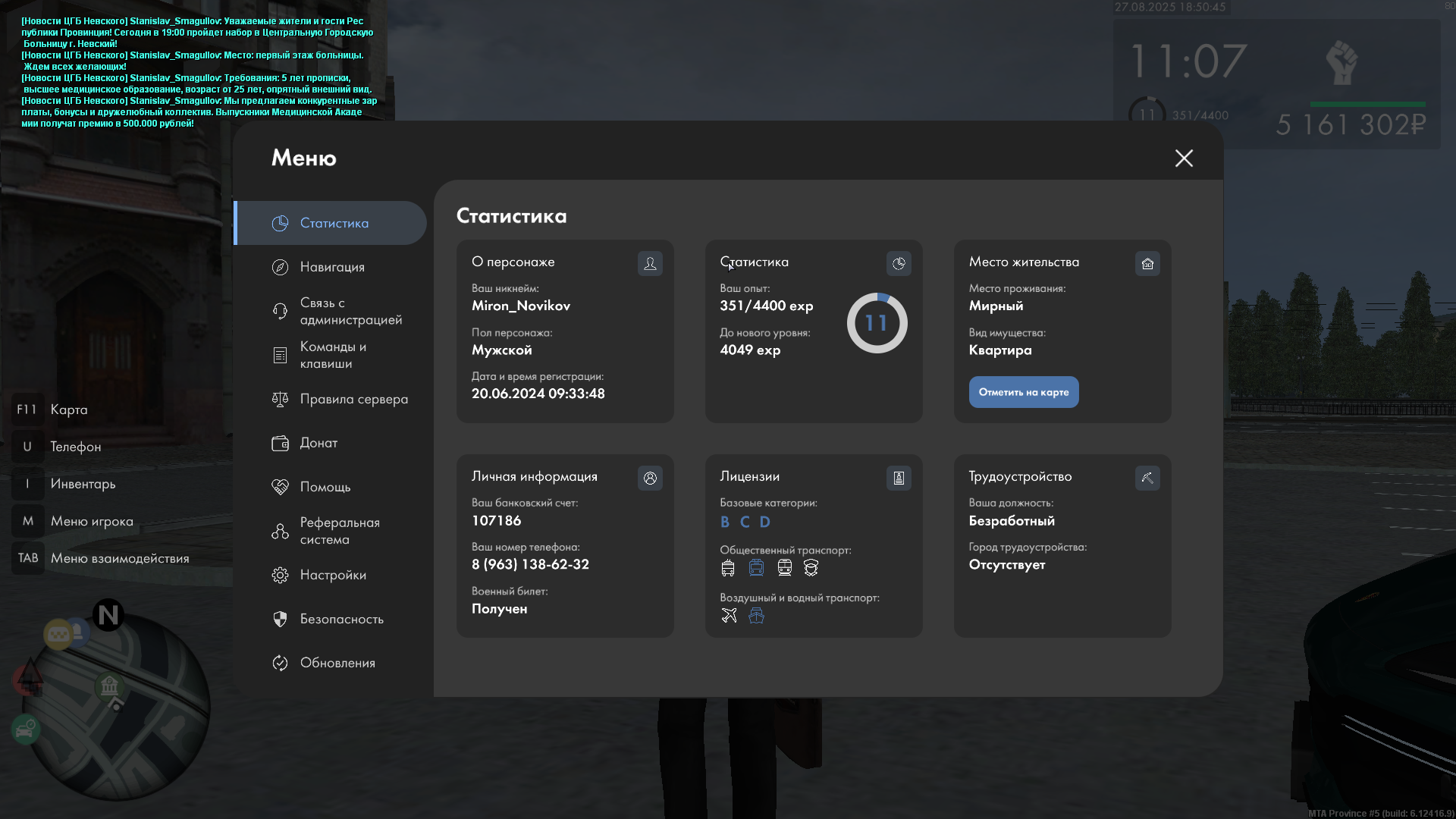Click the hammer icon in Трудоустройство card

1147,478
